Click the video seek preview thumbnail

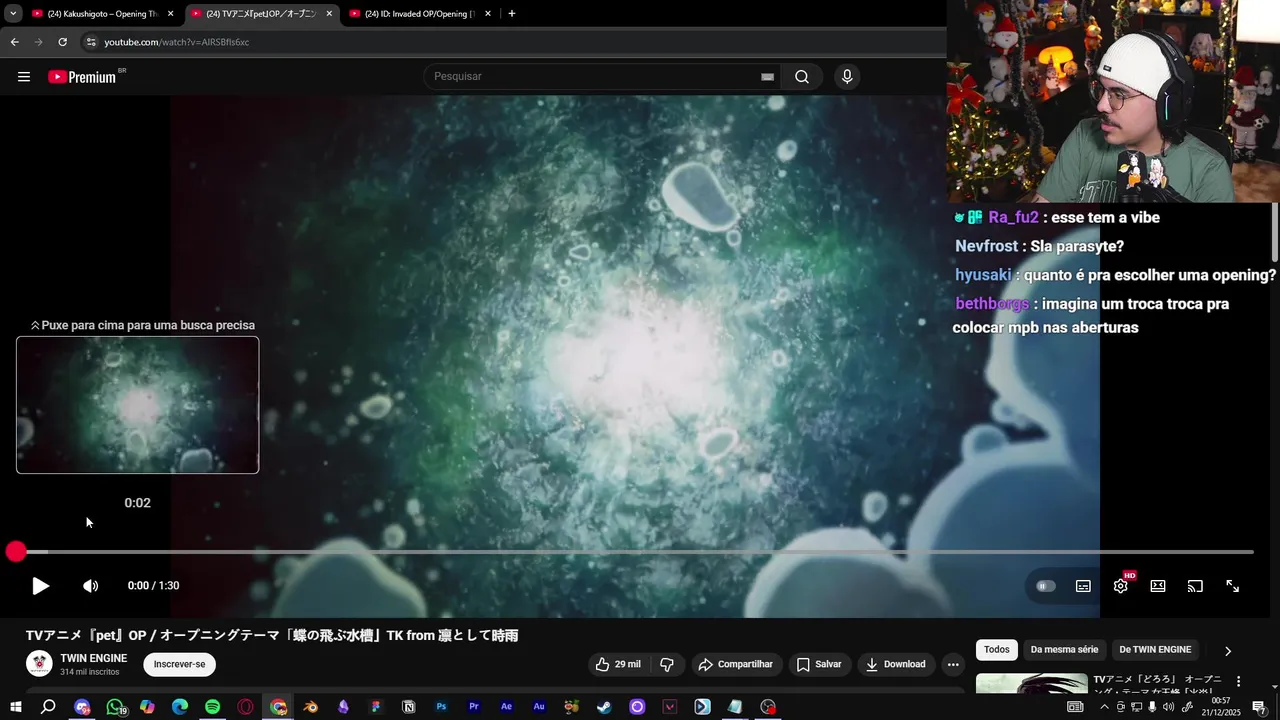pos(137,405)
